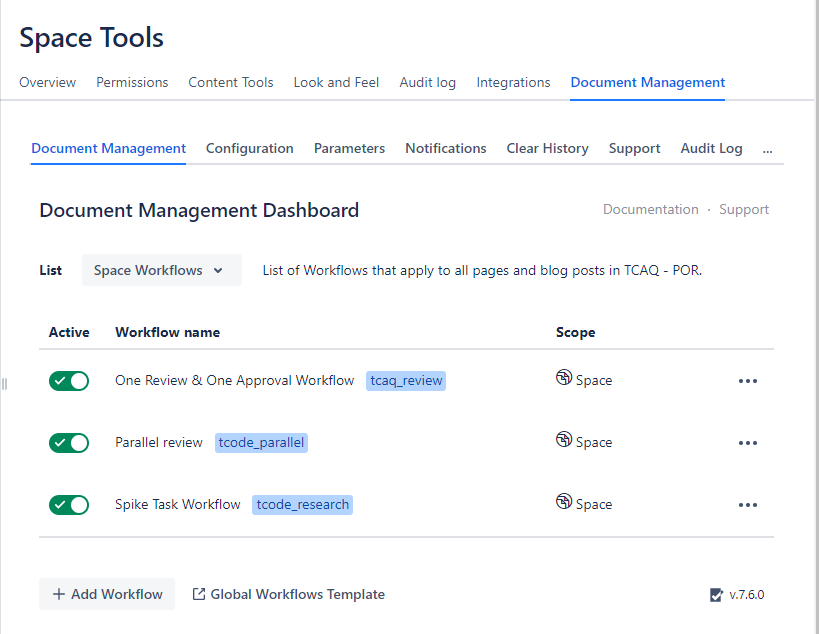
Task: Click the List label beside the dropdown
Action: (51, 271)
